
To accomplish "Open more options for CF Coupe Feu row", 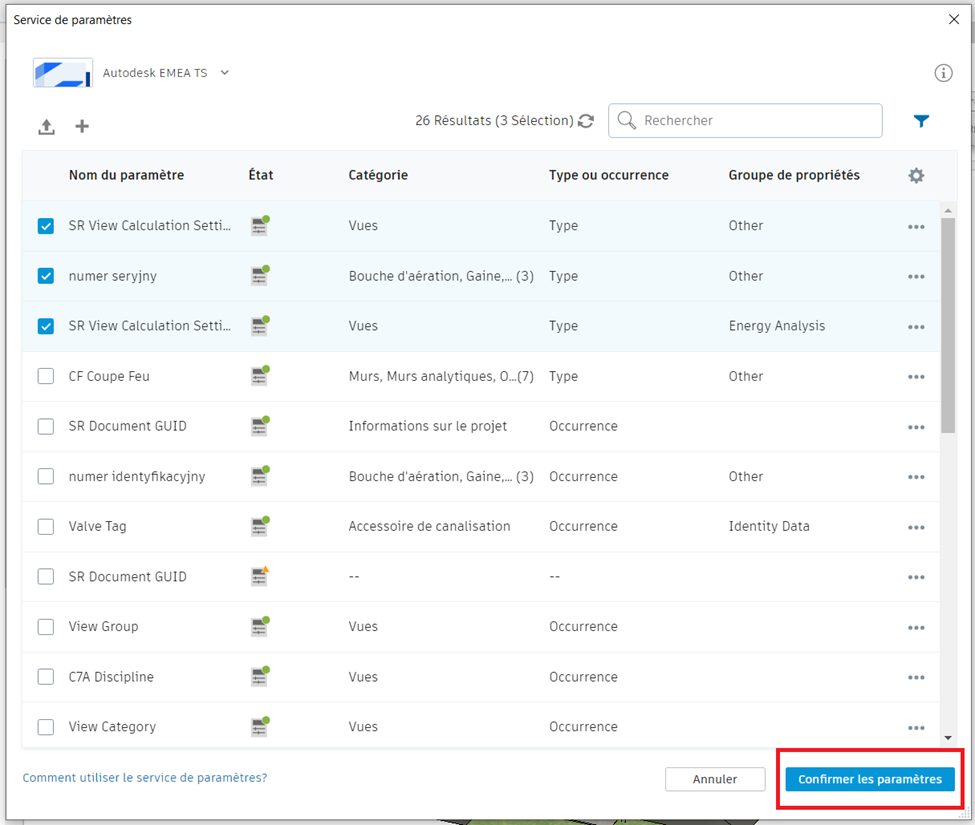I will point(915,377).
